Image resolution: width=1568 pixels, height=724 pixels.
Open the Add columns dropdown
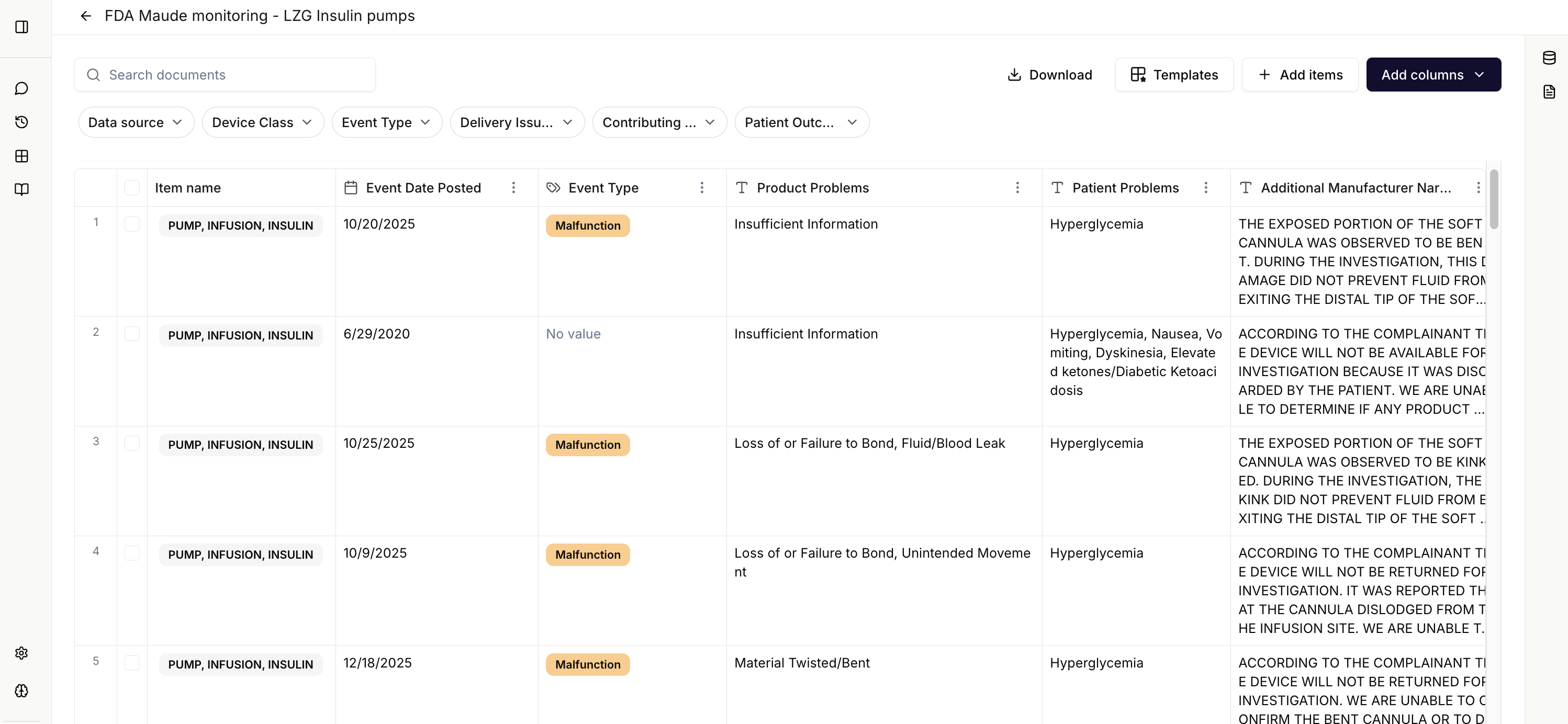tap(1433, 75)
